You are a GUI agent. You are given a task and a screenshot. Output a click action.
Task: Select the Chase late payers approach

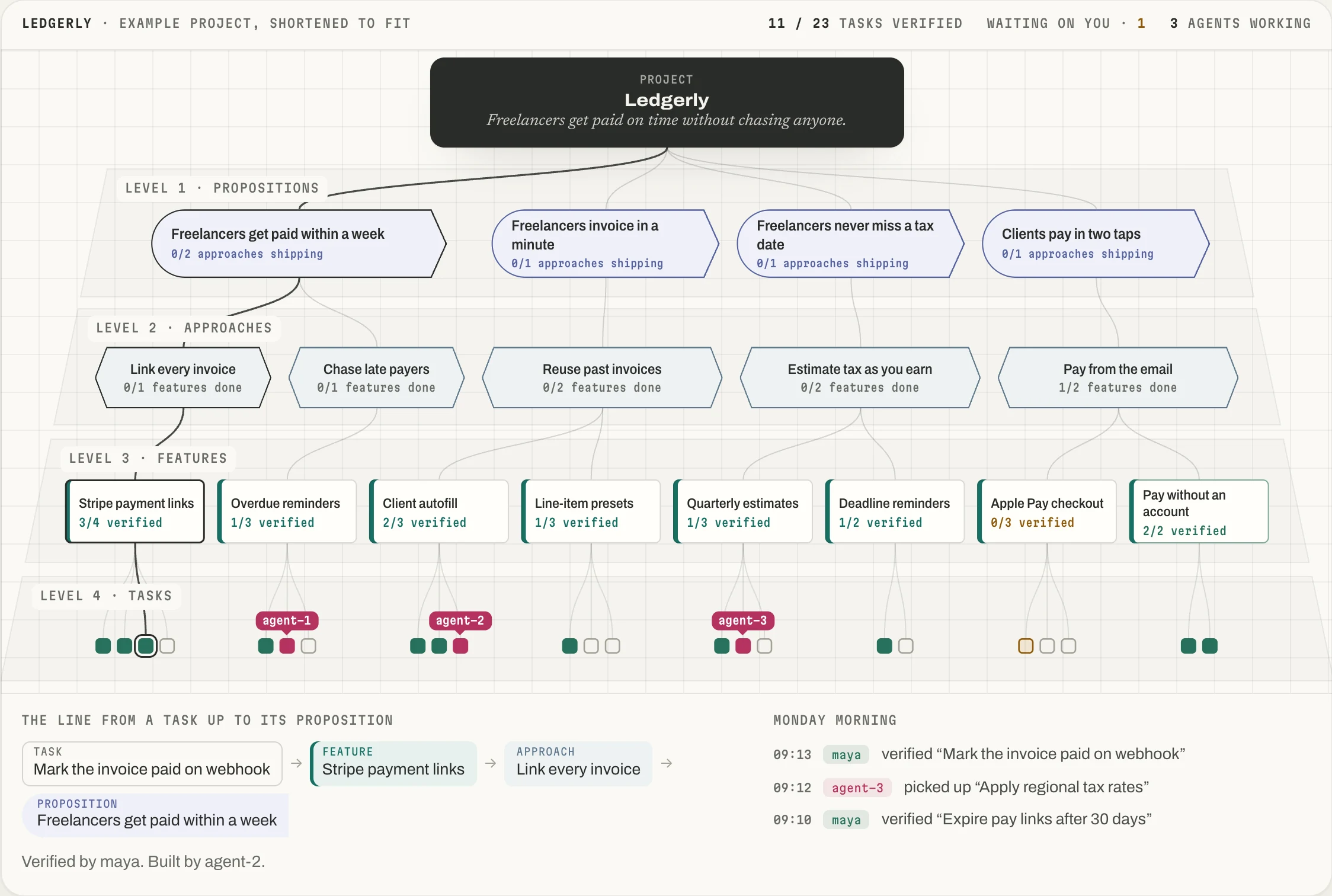coord(376,377)
